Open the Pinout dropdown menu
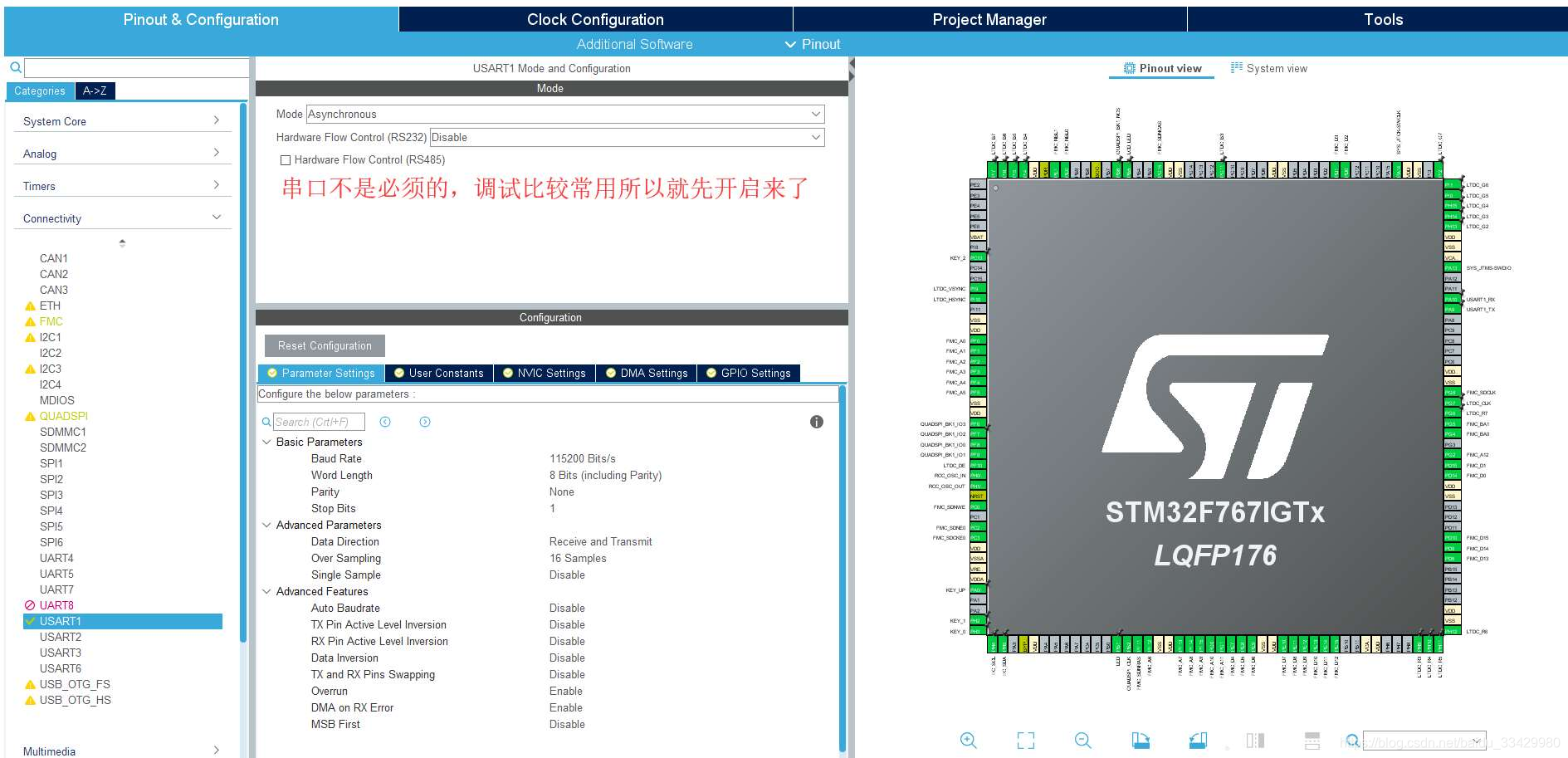 [x=813, y=44]
